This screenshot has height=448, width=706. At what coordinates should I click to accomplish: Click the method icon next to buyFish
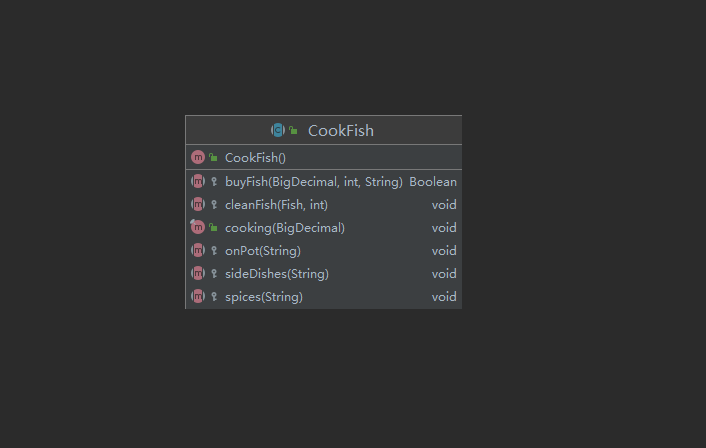[x=198, y=182]
